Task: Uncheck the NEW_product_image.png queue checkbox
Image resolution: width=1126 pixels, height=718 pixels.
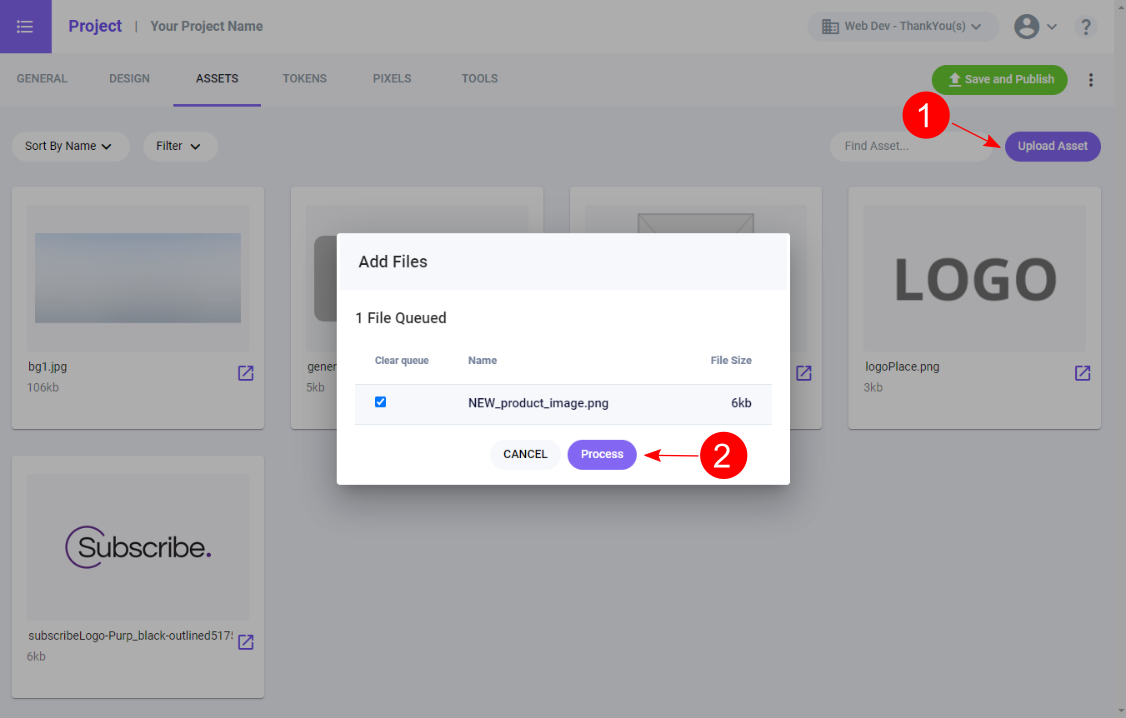Action: pos(380,402)
